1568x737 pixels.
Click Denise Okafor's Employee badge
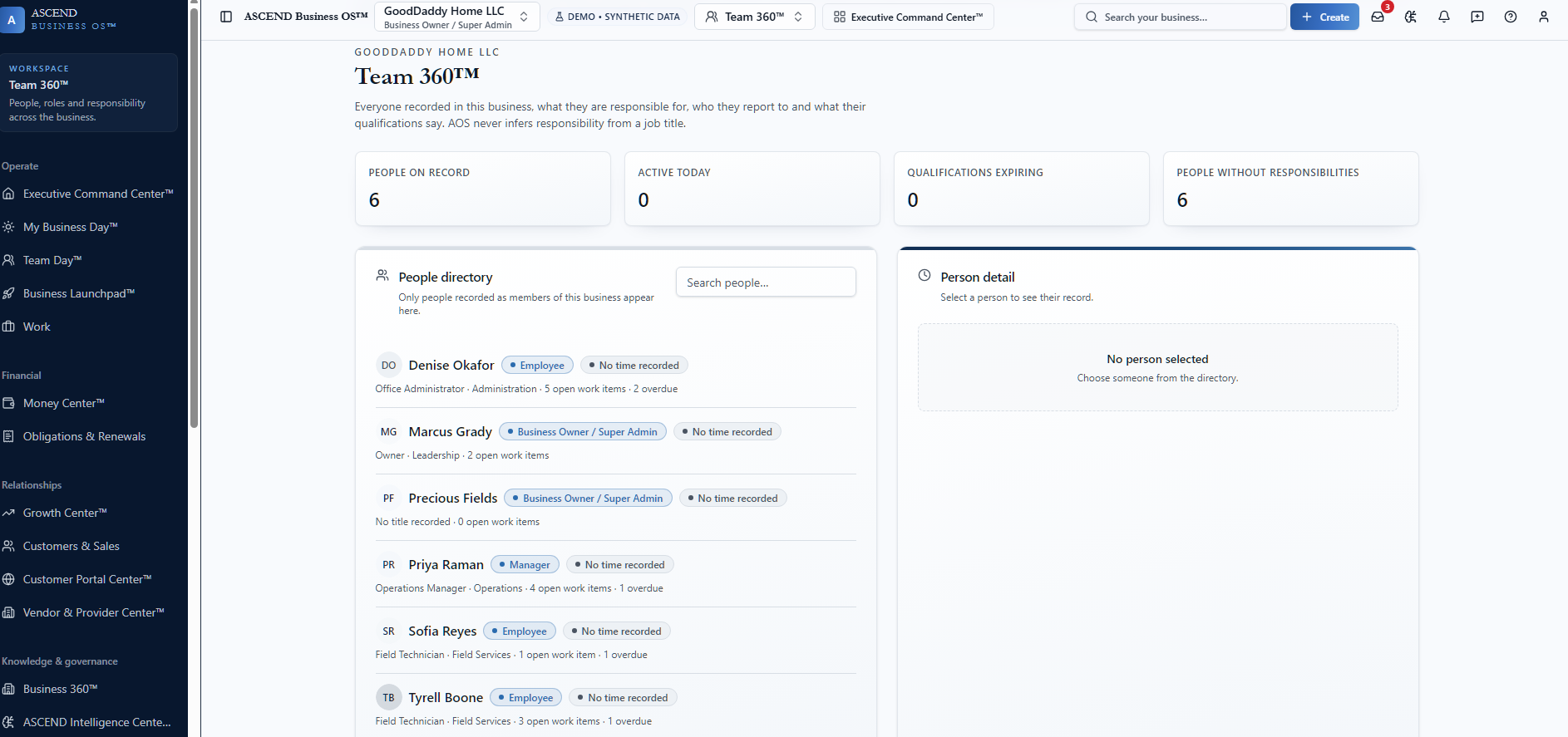pyautogui.click(x=537, y=366)
